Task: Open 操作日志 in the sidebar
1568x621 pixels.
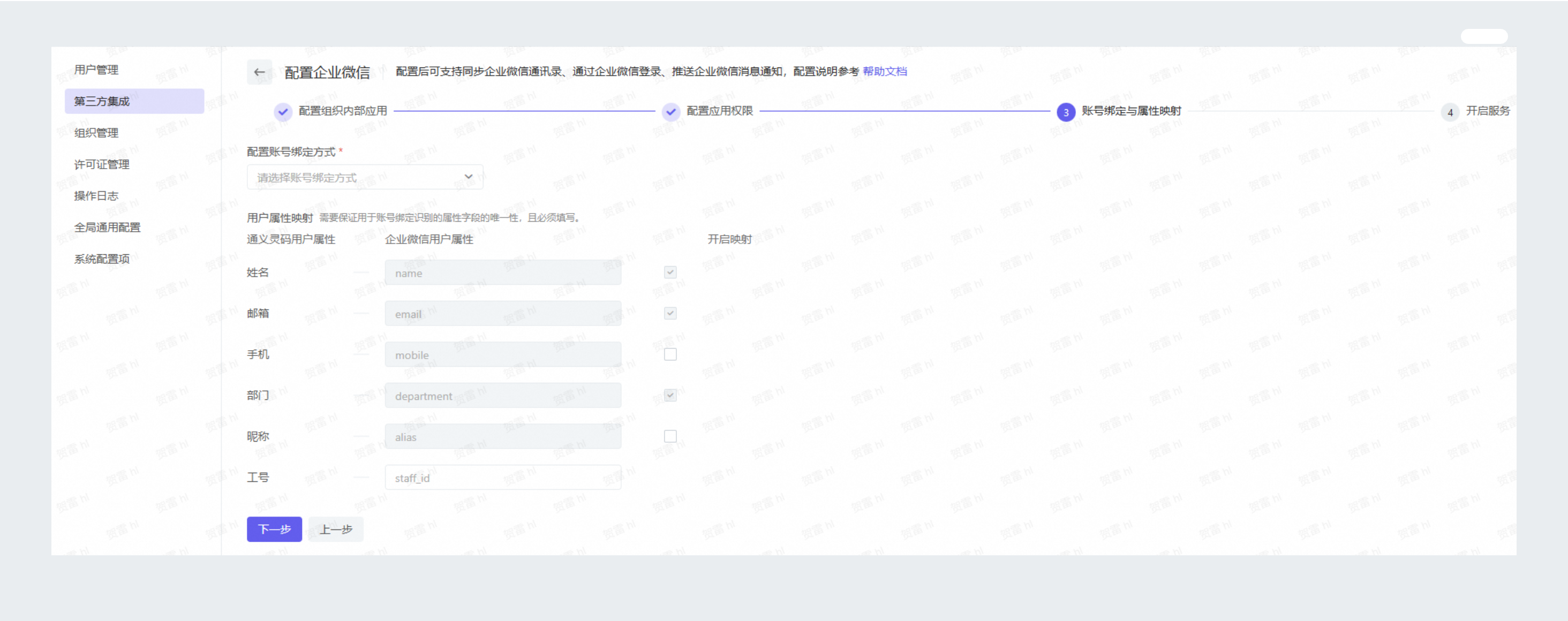Action: click(96, 196)
